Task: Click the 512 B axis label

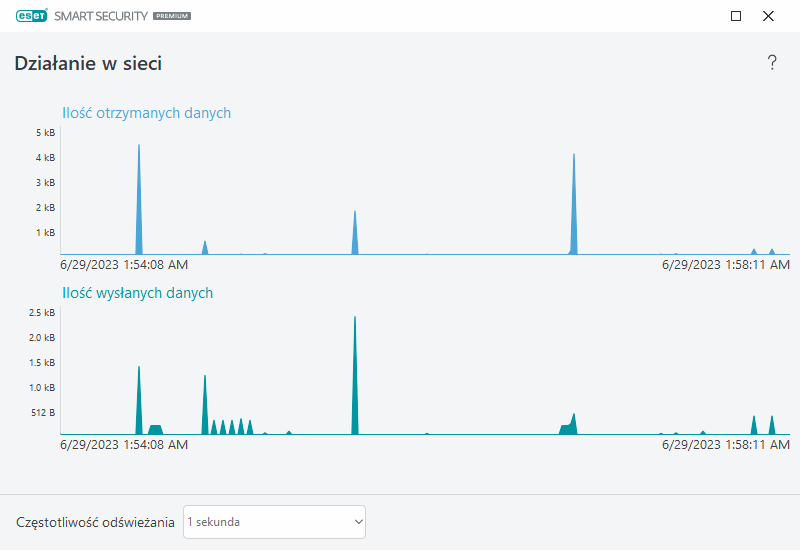Action: coord(43,413)
